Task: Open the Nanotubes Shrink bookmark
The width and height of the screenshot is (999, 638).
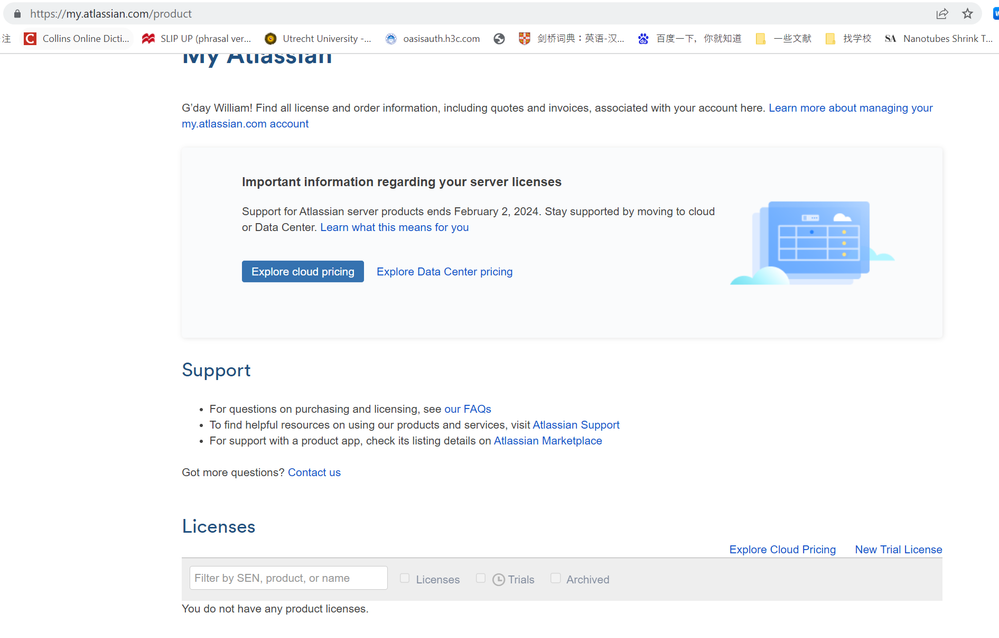Action: coord(938,38)
